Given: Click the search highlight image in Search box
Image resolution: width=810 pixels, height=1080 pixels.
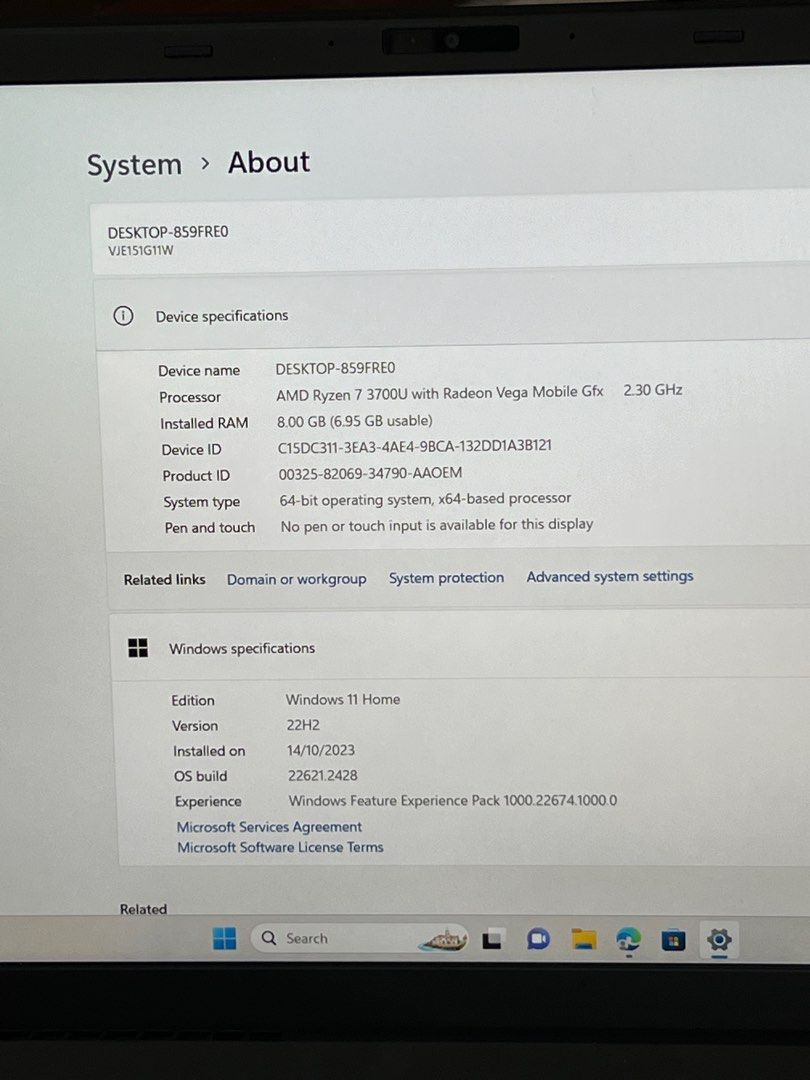Looking at the screenshot, I should click(x=444, y=939).
